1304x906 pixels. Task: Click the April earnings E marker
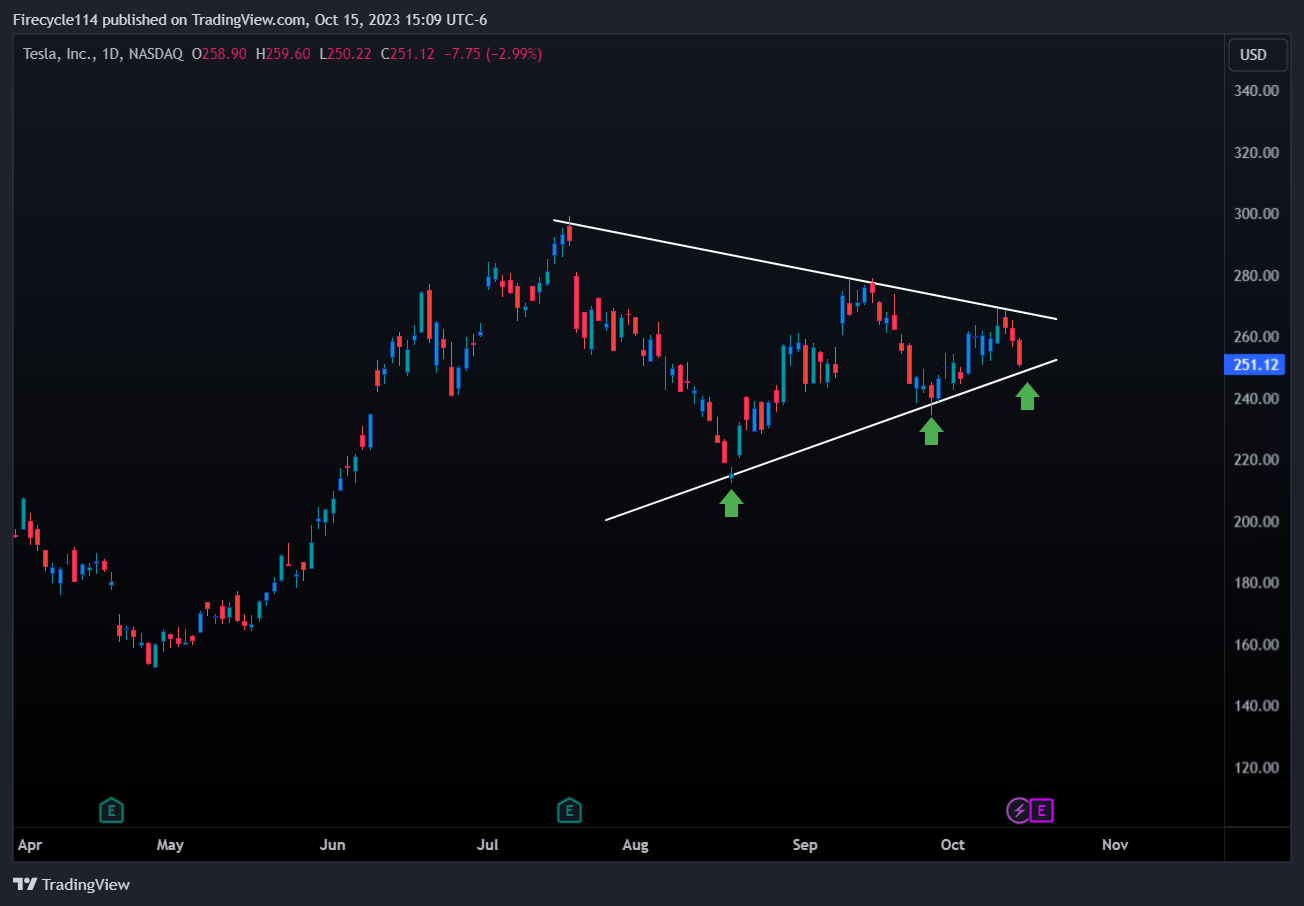pos(111,810)
